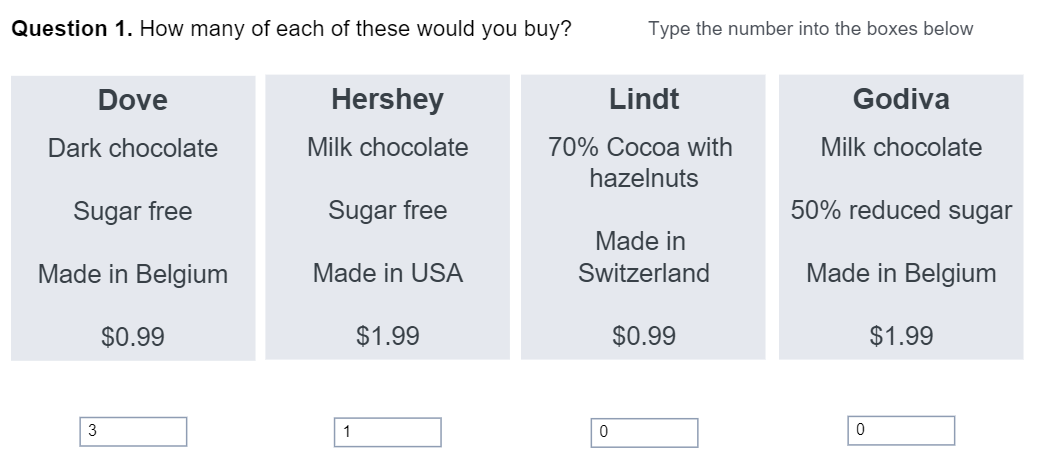Click '70% Cocoa with hazelnuts' description

(640, 163)
